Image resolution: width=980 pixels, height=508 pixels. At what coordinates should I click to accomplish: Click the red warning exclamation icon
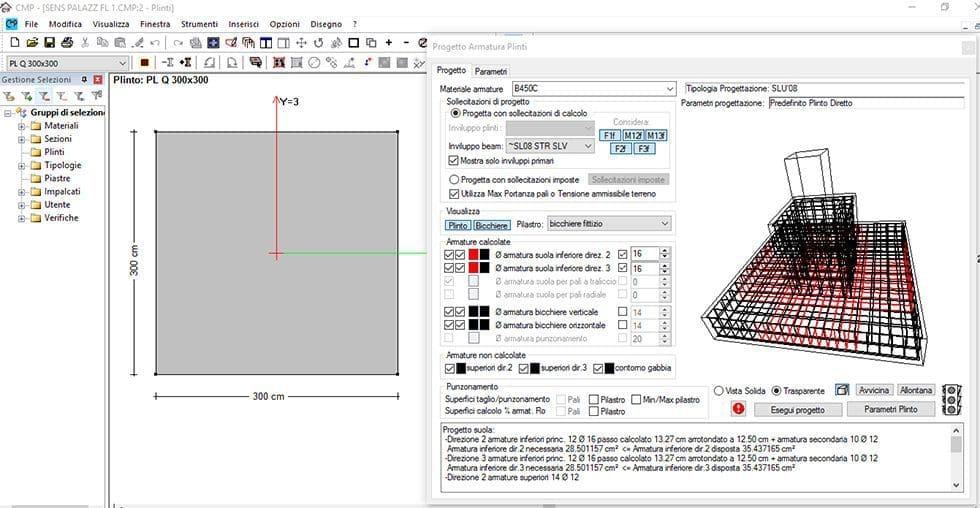pyautogui.click(x=738, y=409)
